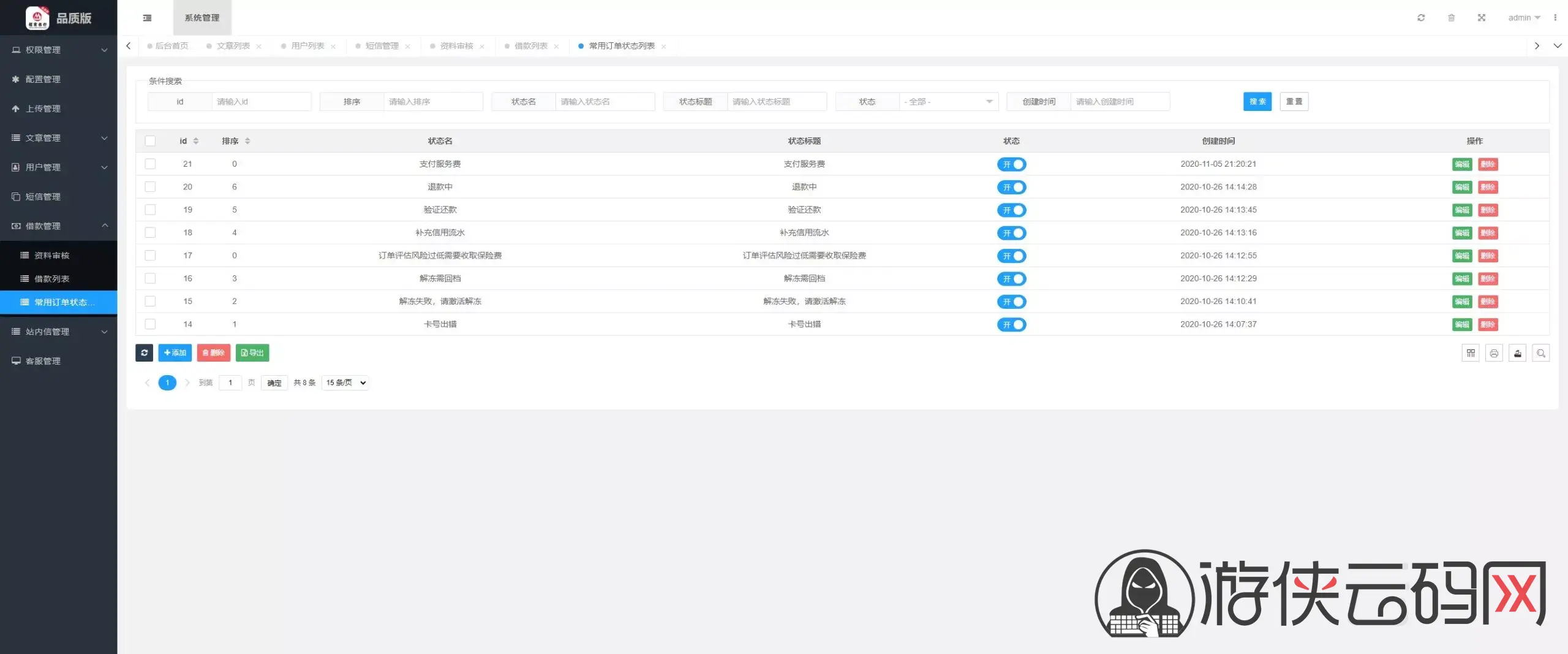Expand the 权限管理 sidebar menu
Screen dimensions: 1568x654
pos(59,50)
